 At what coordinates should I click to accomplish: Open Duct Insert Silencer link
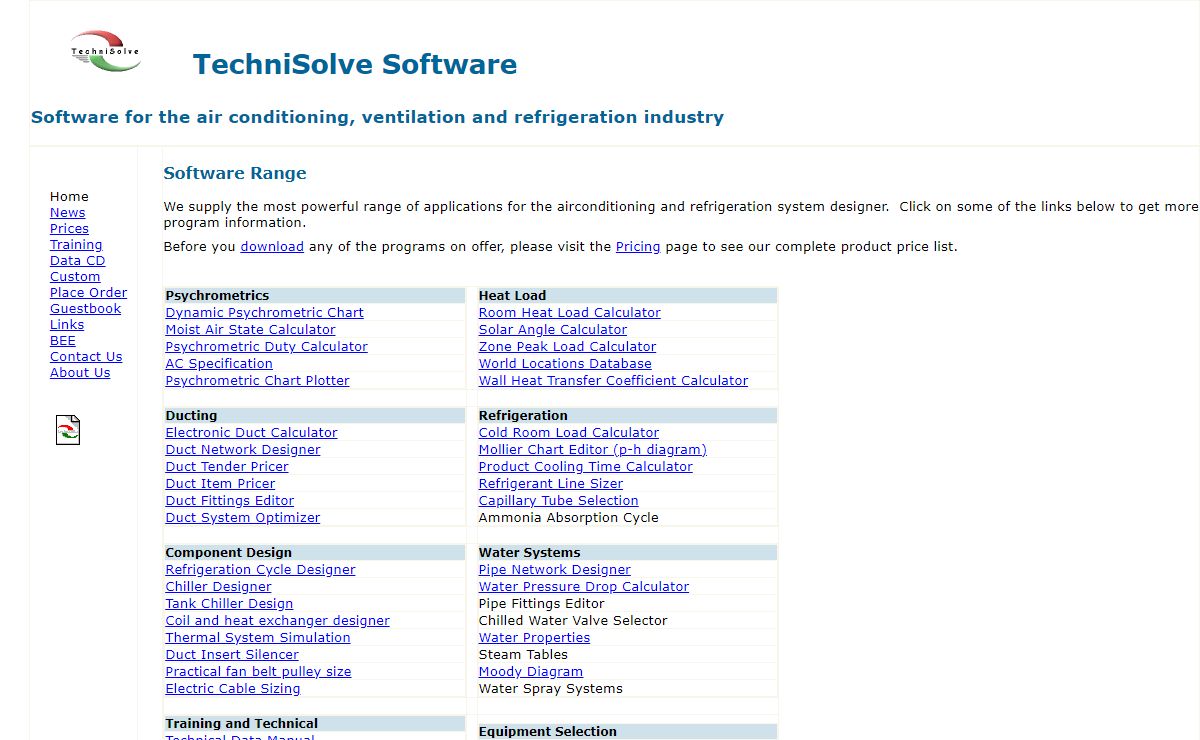(x=232, y=655)
